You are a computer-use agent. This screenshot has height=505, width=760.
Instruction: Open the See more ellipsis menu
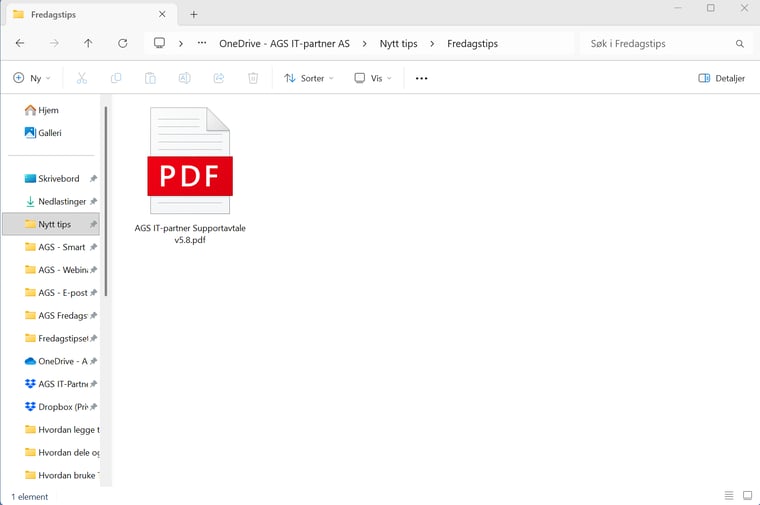pyautogui.click(x=421, y=78)
